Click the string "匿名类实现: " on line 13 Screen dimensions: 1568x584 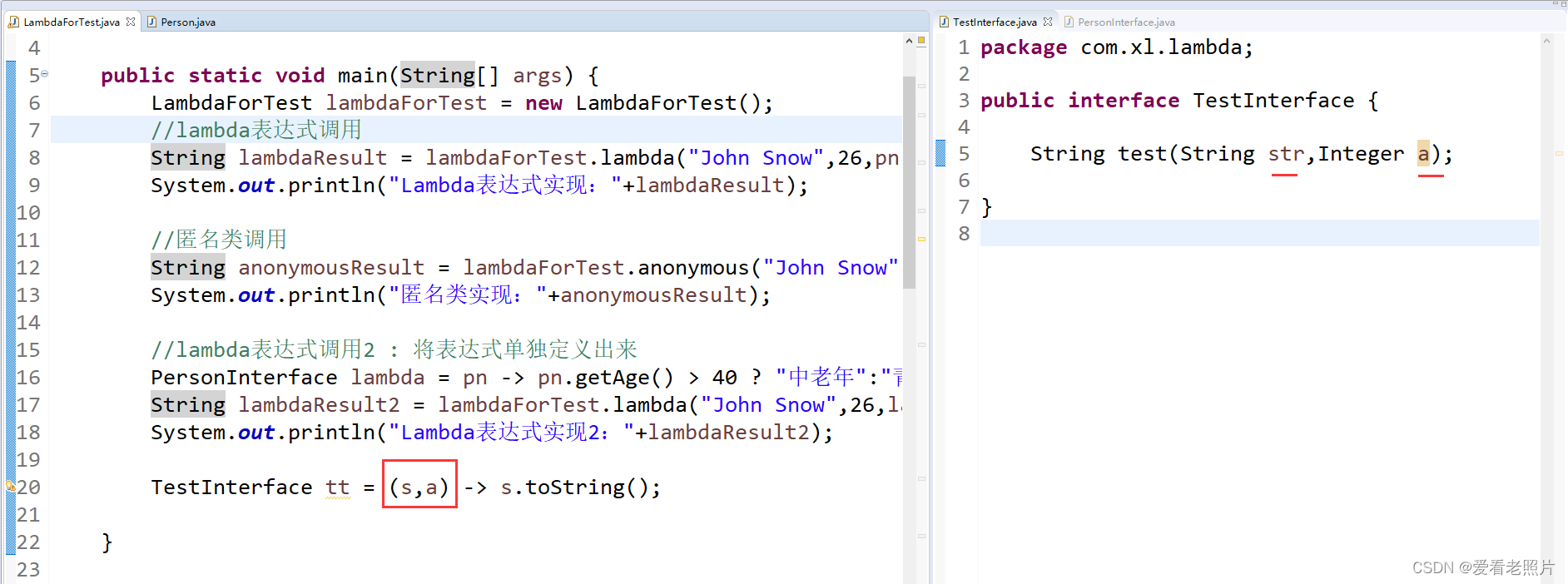(469, 295)
